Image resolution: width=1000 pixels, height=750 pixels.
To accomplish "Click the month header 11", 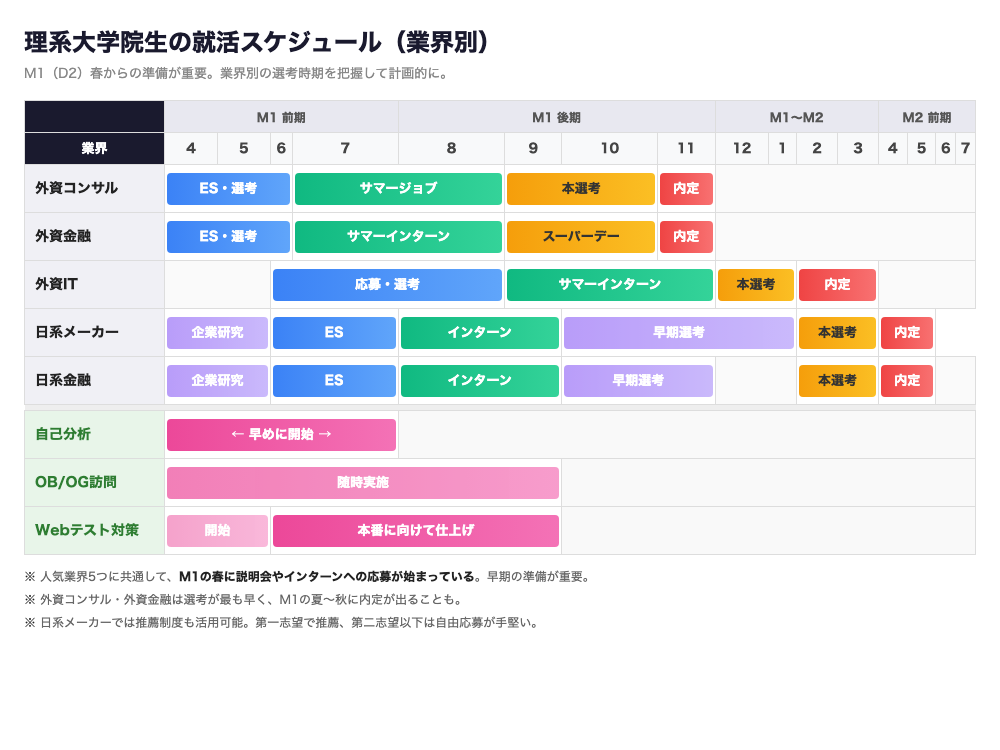I will [685, 147].
